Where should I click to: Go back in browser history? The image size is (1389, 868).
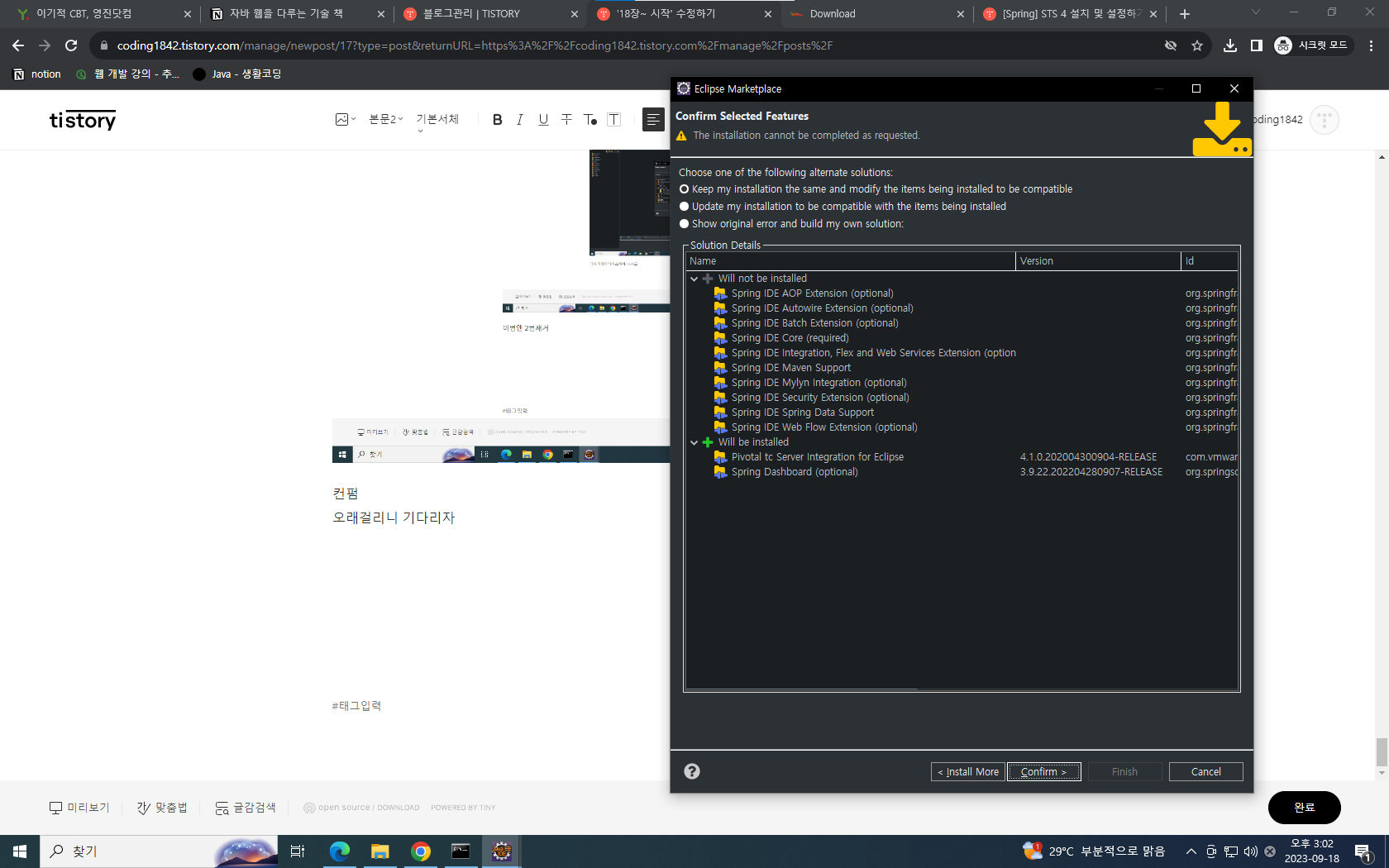point(18,45)
